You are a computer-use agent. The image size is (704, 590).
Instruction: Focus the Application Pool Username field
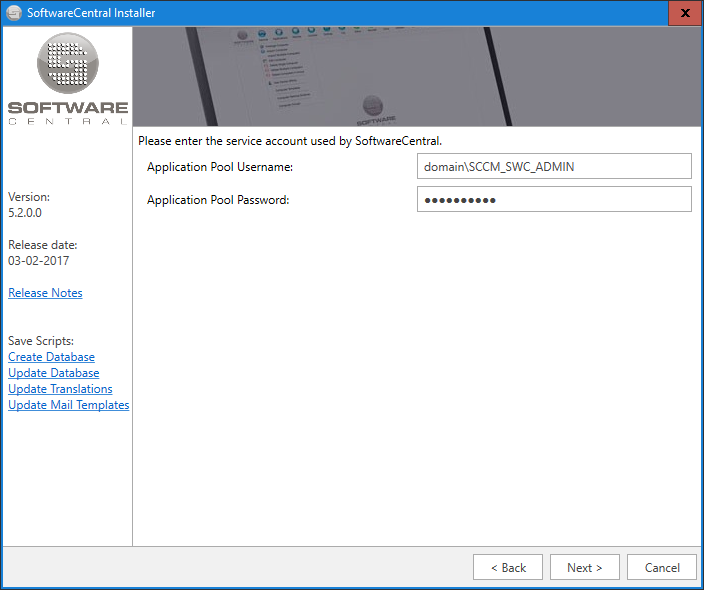[554, 167]
